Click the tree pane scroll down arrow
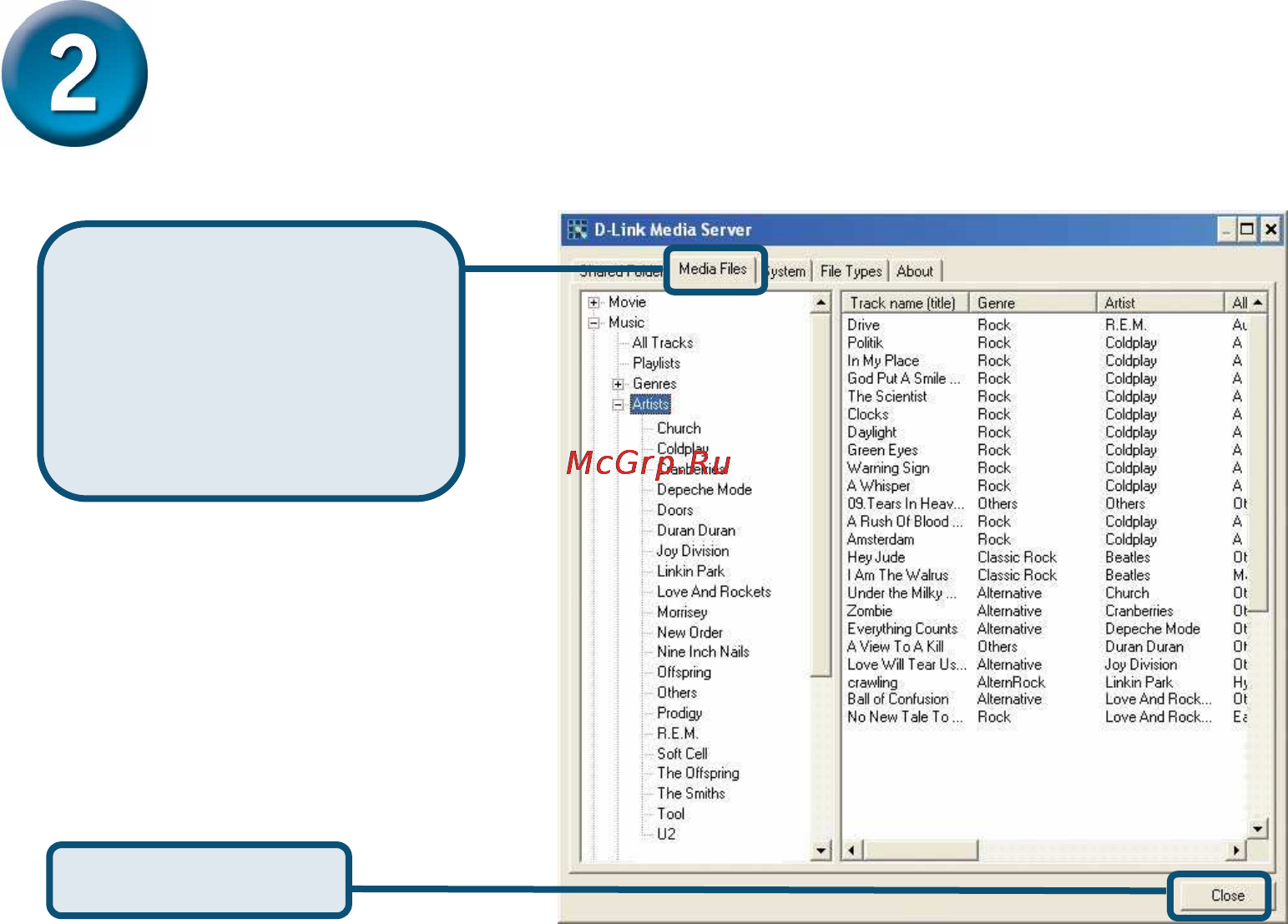1288x924 pixels. point(821,851)
